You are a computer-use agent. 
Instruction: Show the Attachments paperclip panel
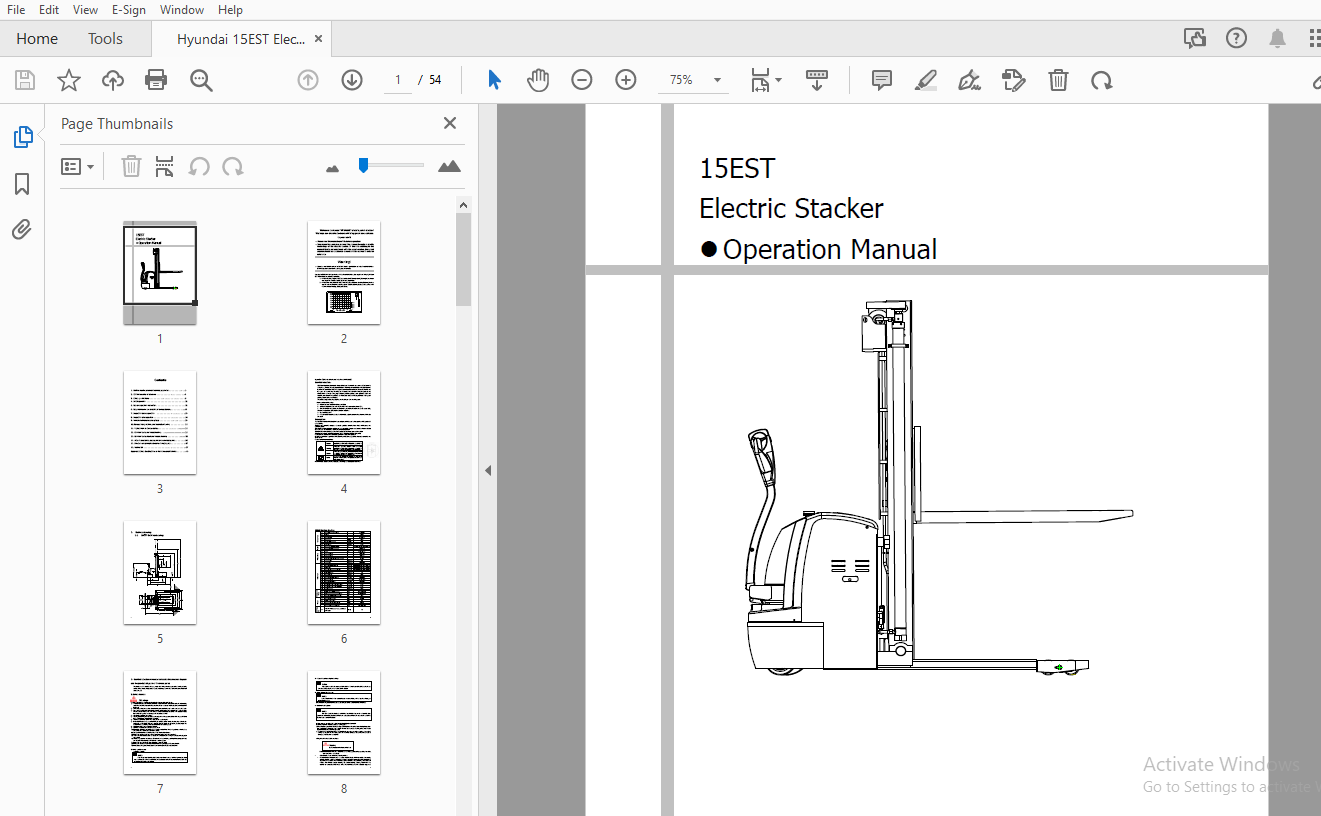click(22, 230)
